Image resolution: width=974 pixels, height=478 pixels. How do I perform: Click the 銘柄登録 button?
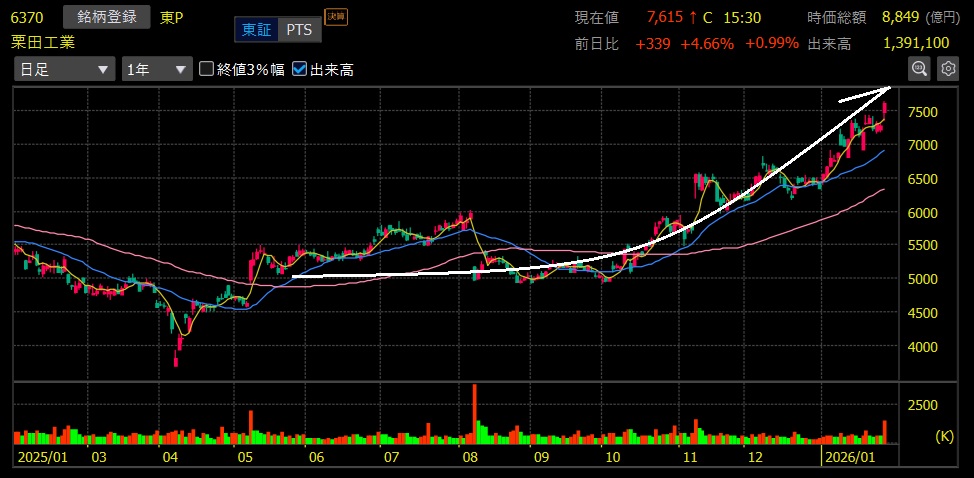coord(106,17)
